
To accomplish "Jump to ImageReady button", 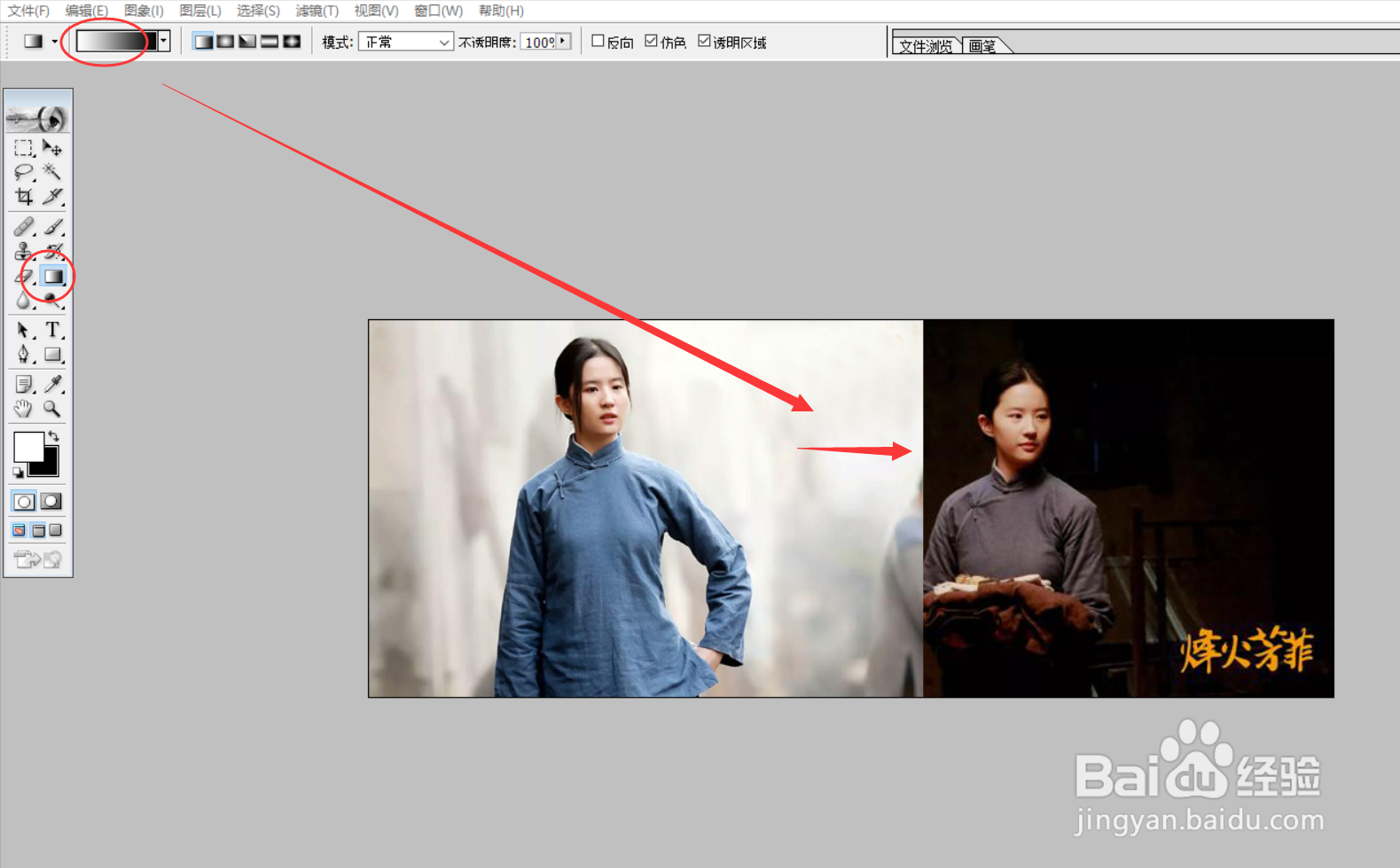I will (38, 559).
